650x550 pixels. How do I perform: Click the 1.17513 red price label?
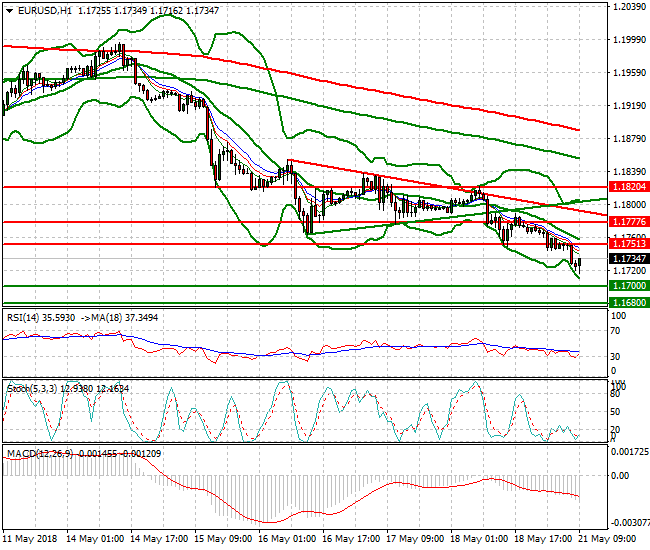629,244
